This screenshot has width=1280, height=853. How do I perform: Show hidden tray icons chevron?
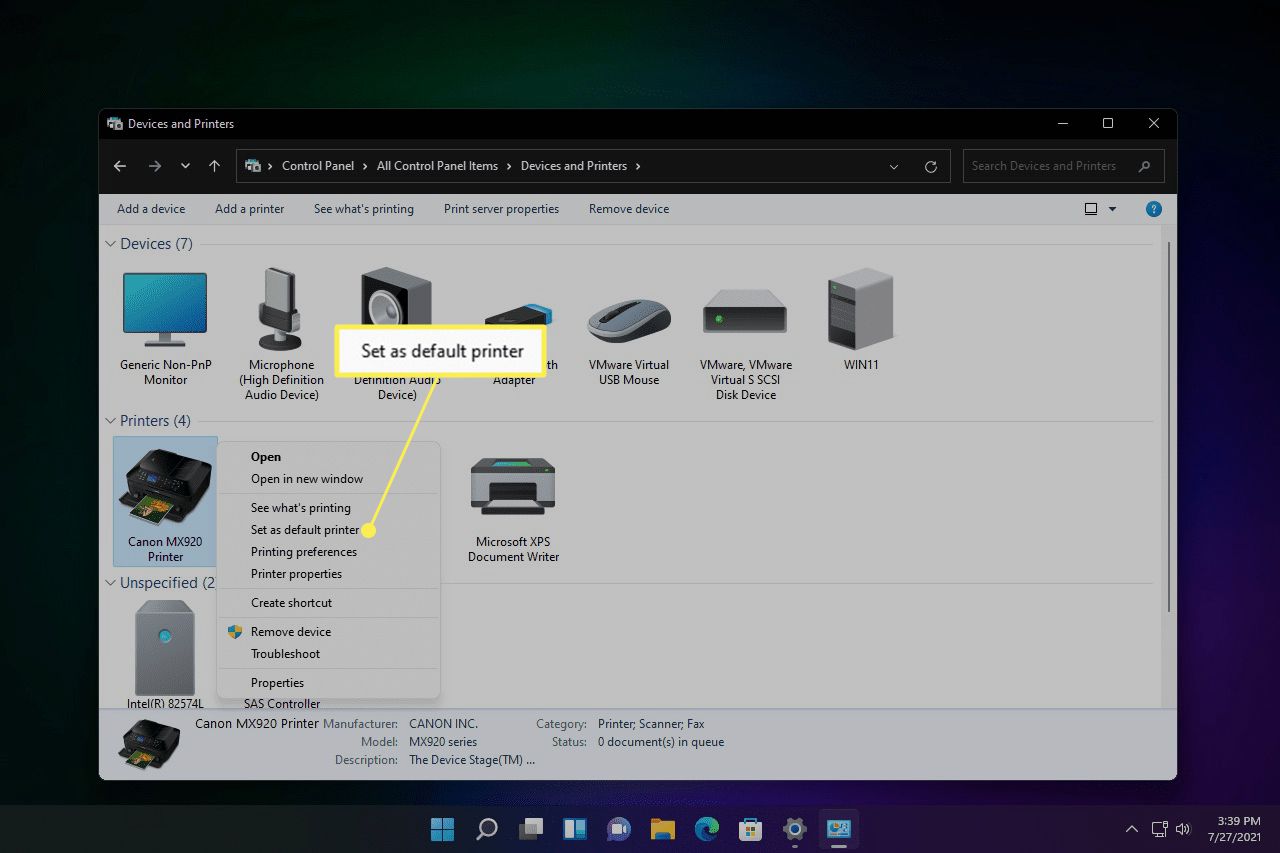pyautogui.click(x=1132, y=829)
